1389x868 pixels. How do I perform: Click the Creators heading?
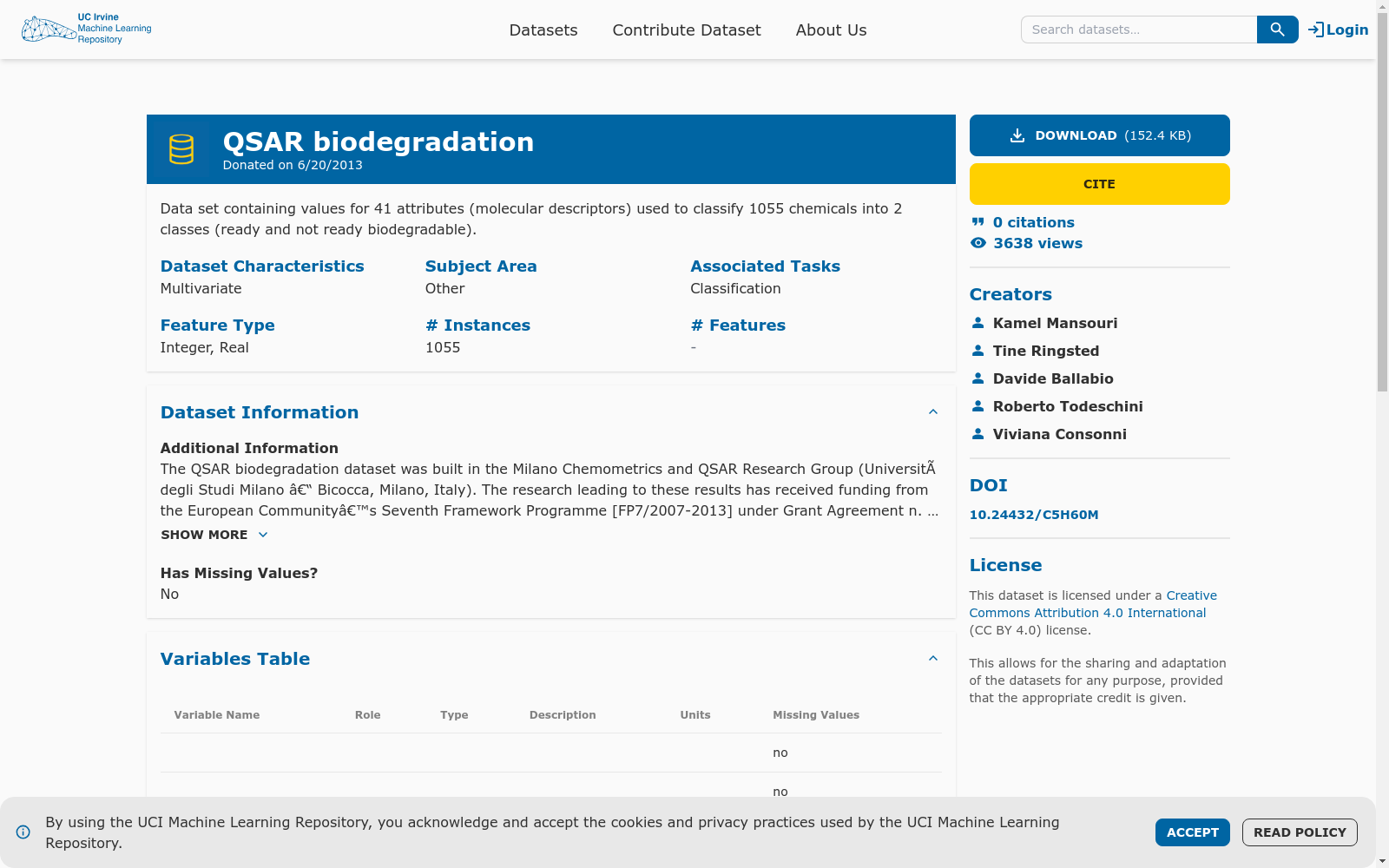tap(1010, 294)
